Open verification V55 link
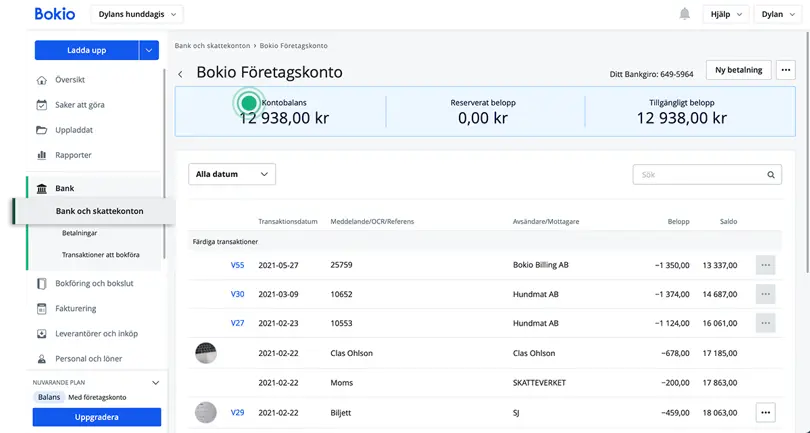The height and width of the screenshot is (433, 810). [x=238, y=265]
